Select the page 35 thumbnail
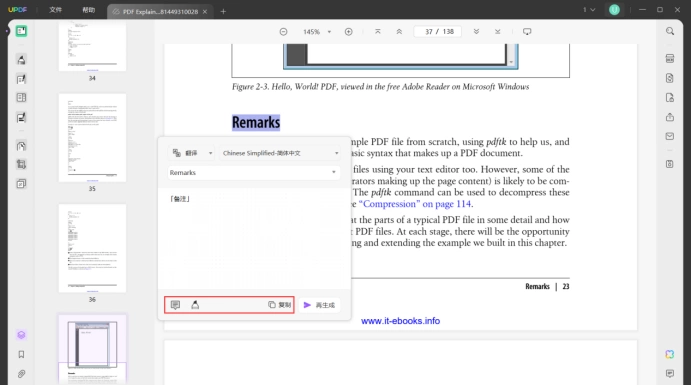The image size is (691, 385). pyautogui.click(x=92, y=138)
